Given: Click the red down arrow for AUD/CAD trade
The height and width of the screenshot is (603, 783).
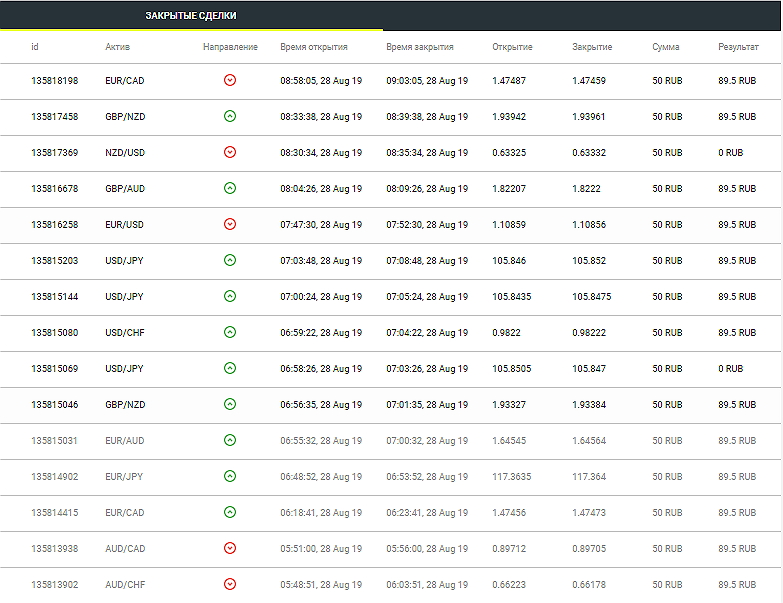Looking at the screenshot, I should coord(230,548).
